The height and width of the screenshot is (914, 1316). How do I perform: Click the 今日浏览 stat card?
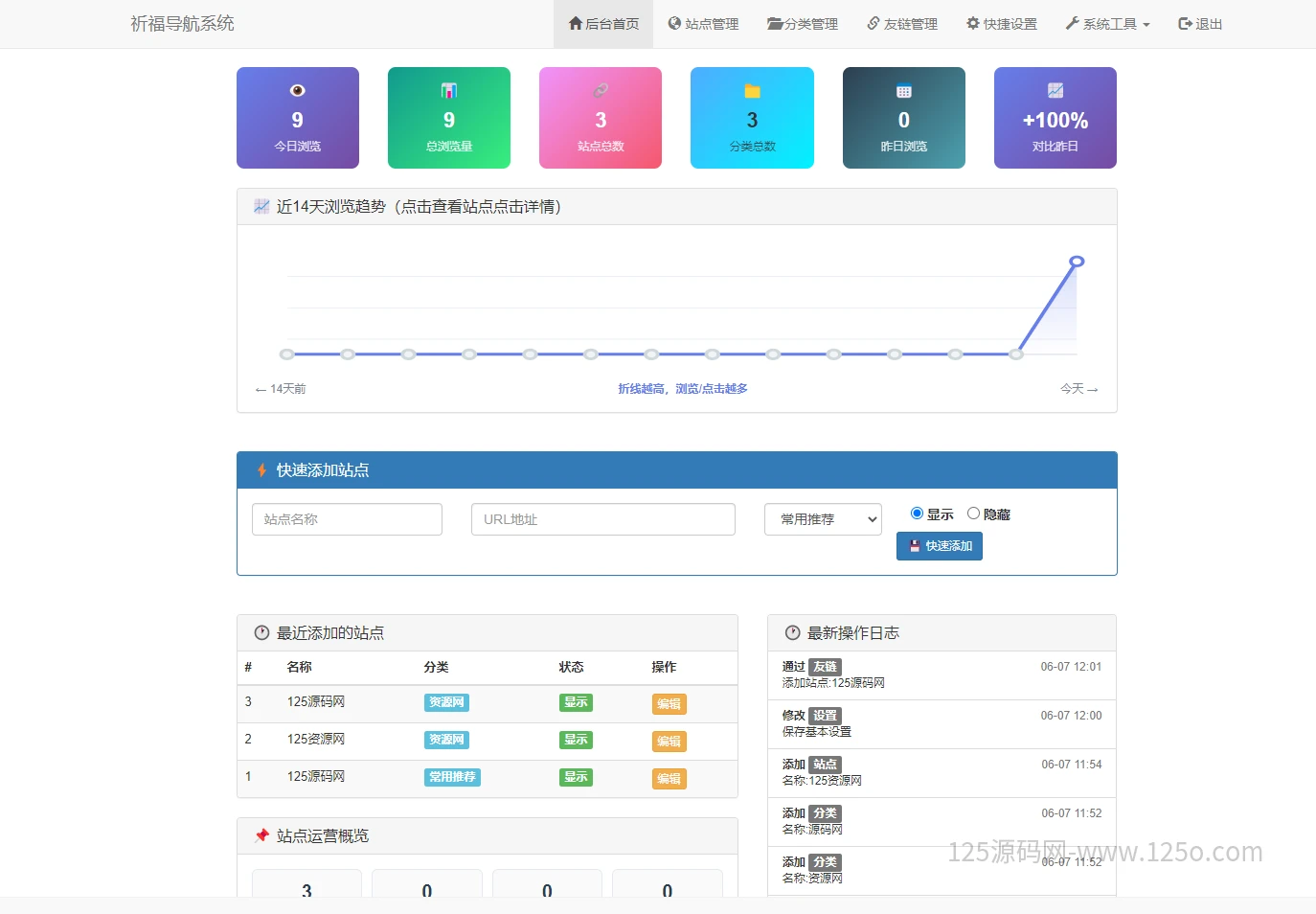[298, 118]
